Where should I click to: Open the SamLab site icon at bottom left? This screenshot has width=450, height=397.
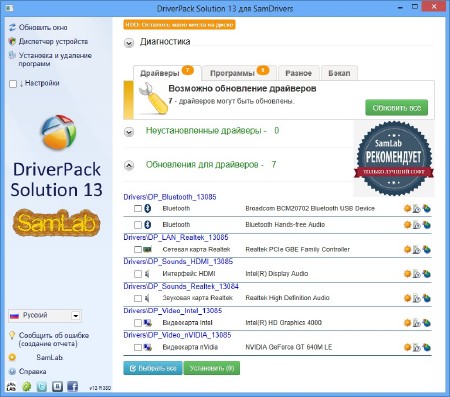tap(12, 386)
